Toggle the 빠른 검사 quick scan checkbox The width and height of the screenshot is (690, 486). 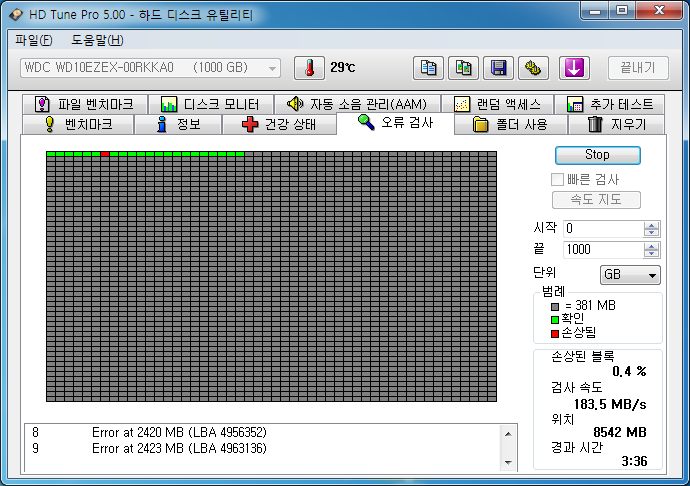[x=557, y=179]
